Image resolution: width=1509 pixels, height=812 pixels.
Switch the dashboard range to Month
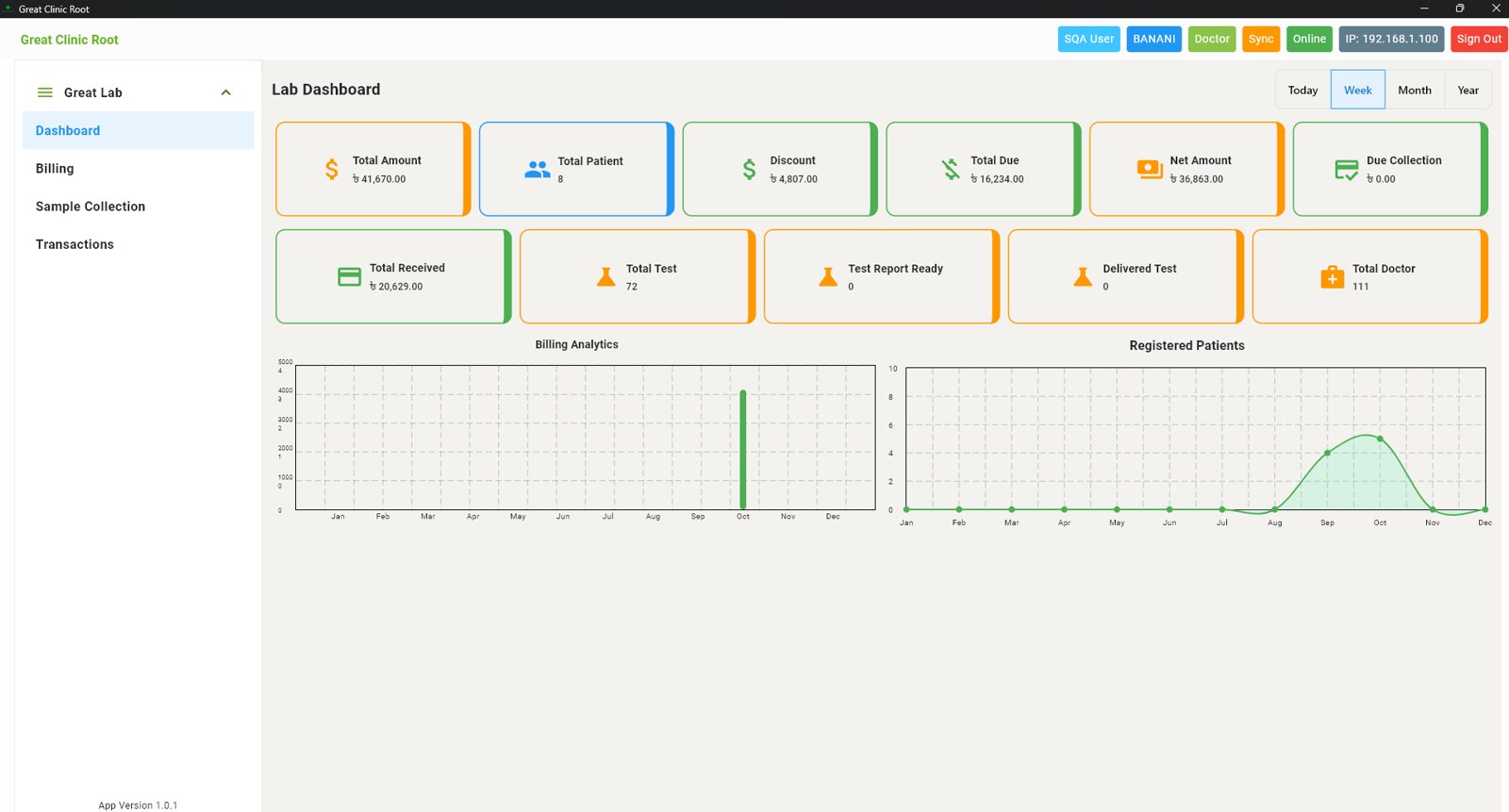[x=1415, y=90]
